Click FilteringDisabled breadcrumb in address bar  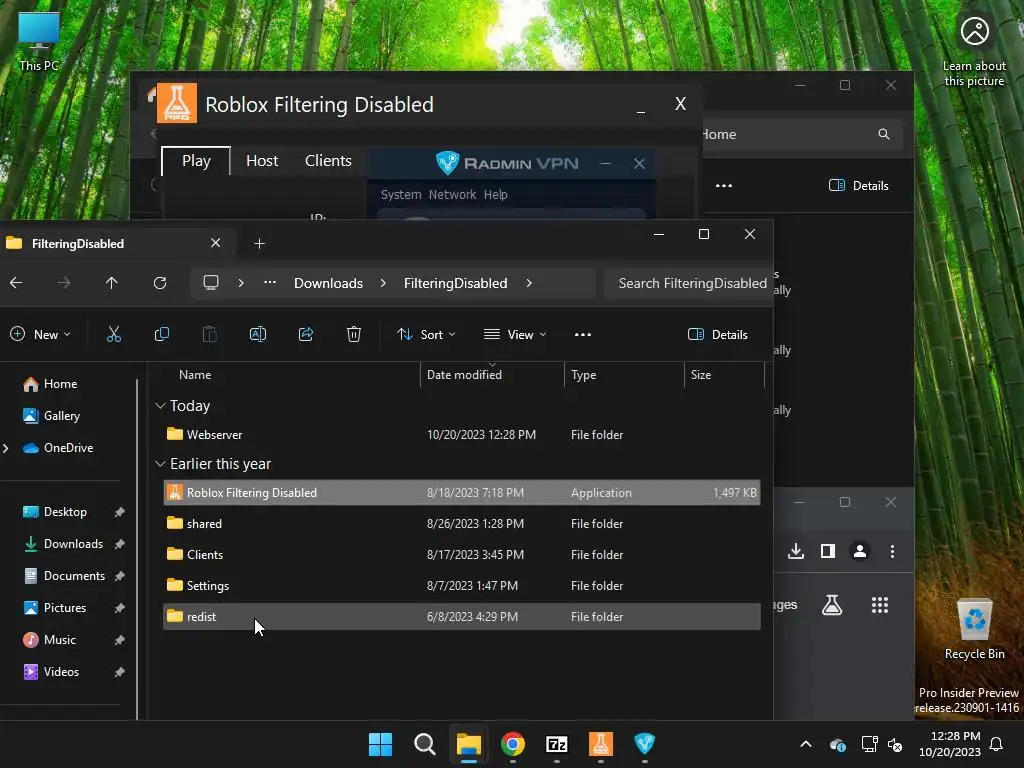pos(455,283)
